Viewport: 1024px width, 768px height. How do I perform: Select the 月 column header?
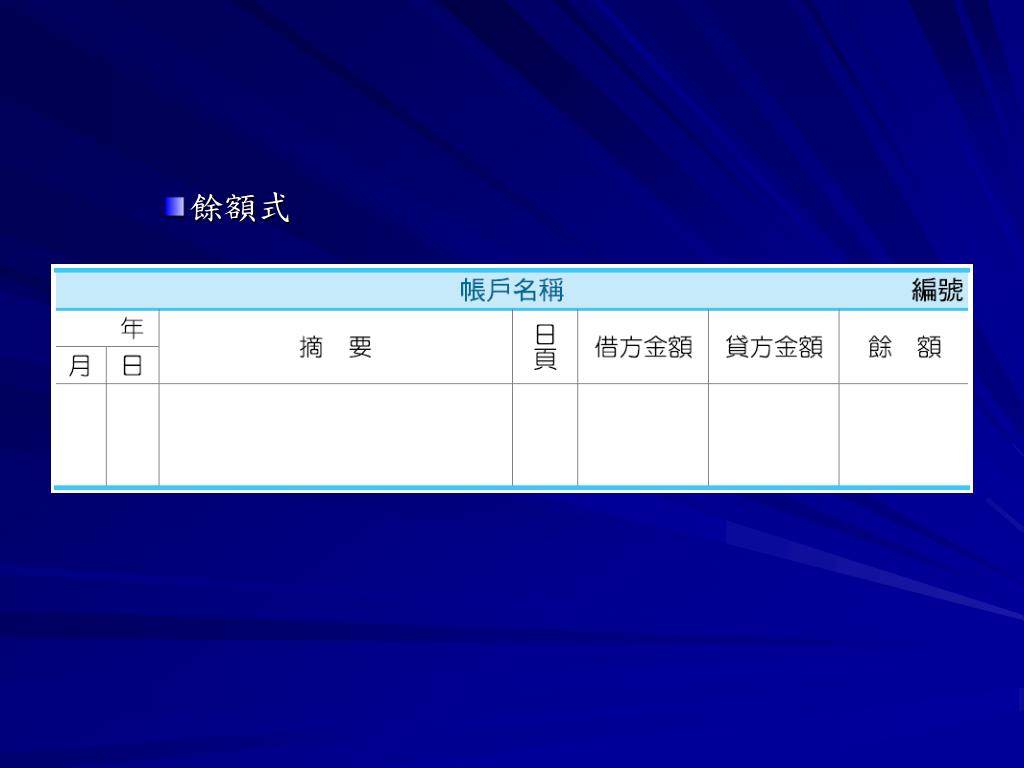[80, 365]
